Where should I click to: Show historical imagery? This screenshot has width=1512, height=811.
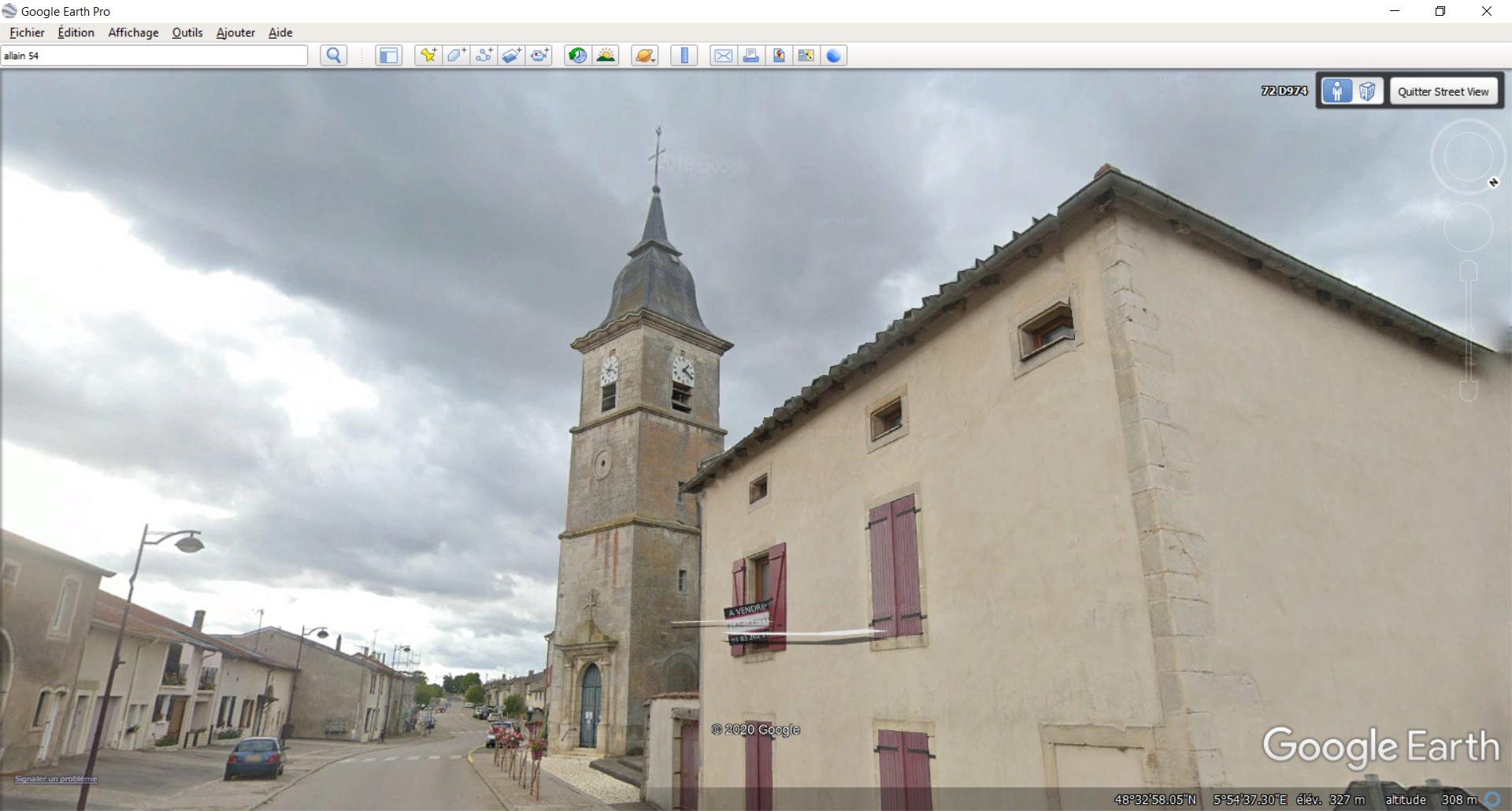pos(578,55)
